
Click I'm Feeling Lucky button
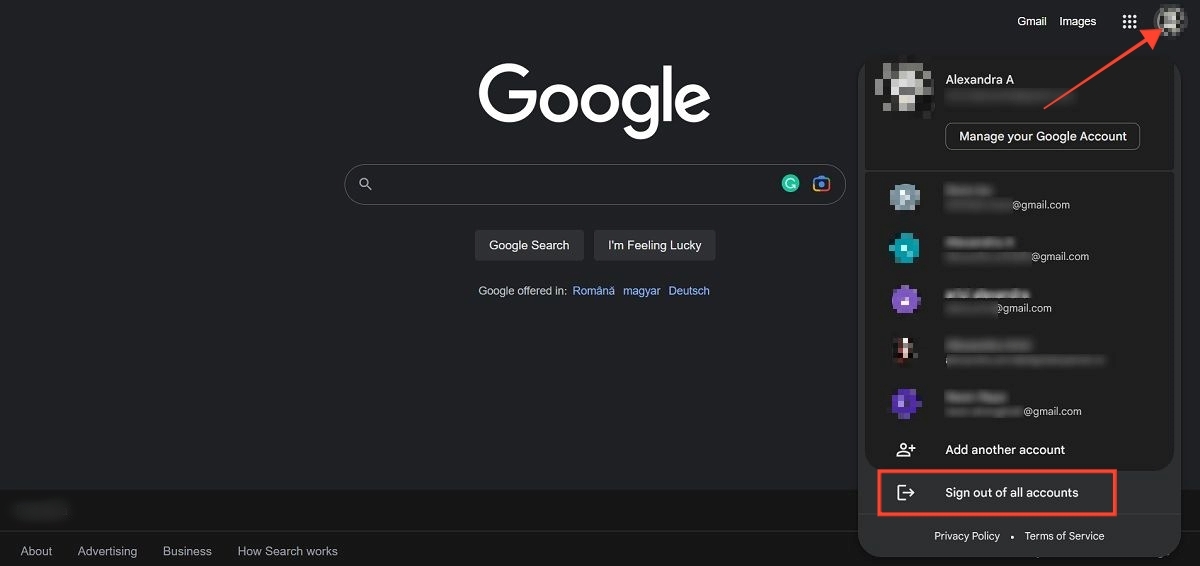tap(655, 245)
